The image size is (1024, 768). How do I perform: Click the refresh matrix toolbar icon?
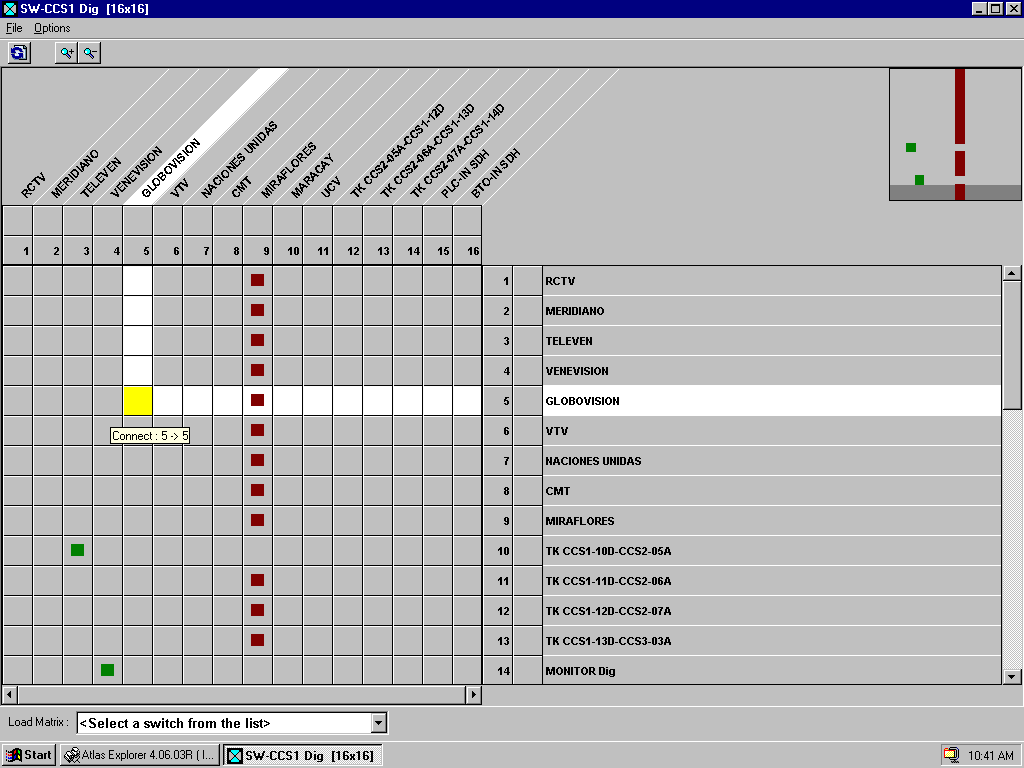tap(19, 53)
